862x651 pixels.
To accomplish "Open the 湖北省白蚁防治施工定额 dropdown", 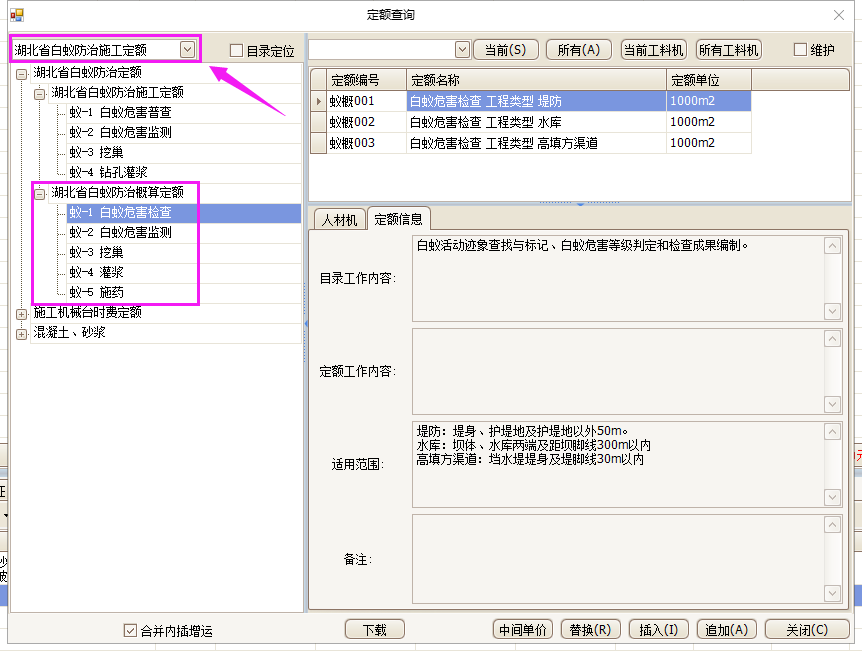I will click(x=187, y=49).
